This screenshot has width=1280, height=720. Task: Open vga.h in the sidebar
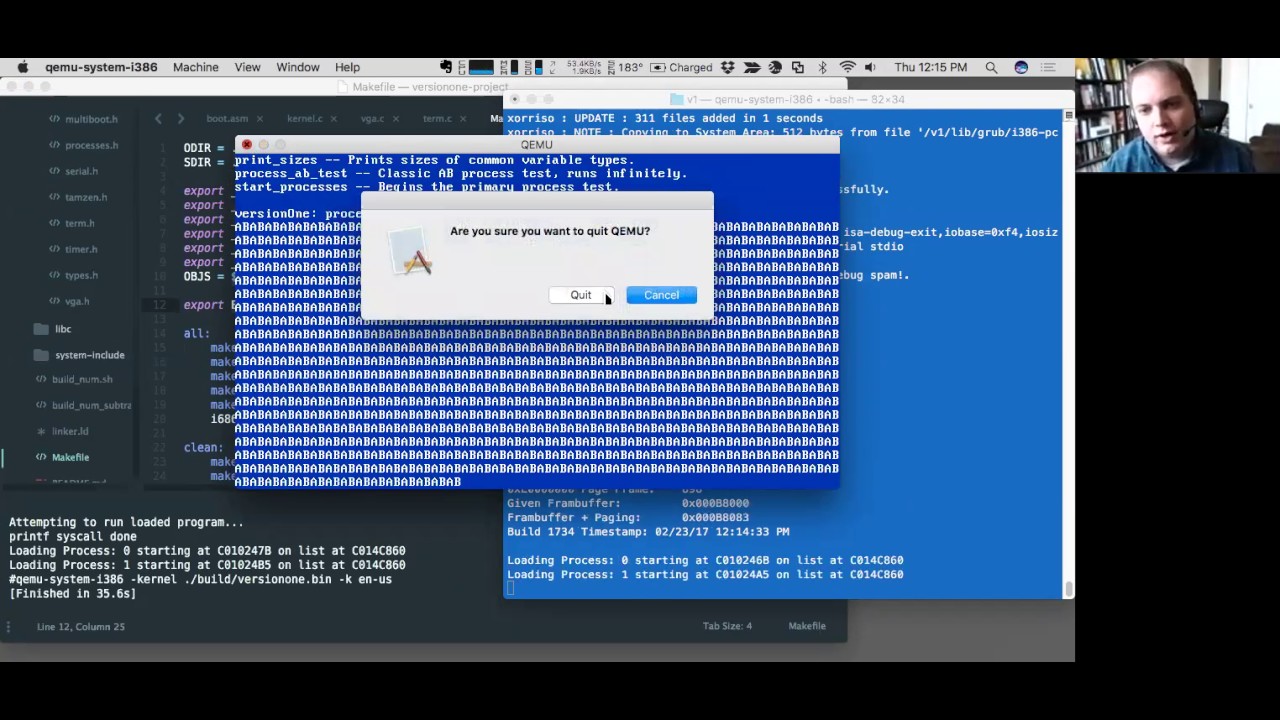(77, 301)
